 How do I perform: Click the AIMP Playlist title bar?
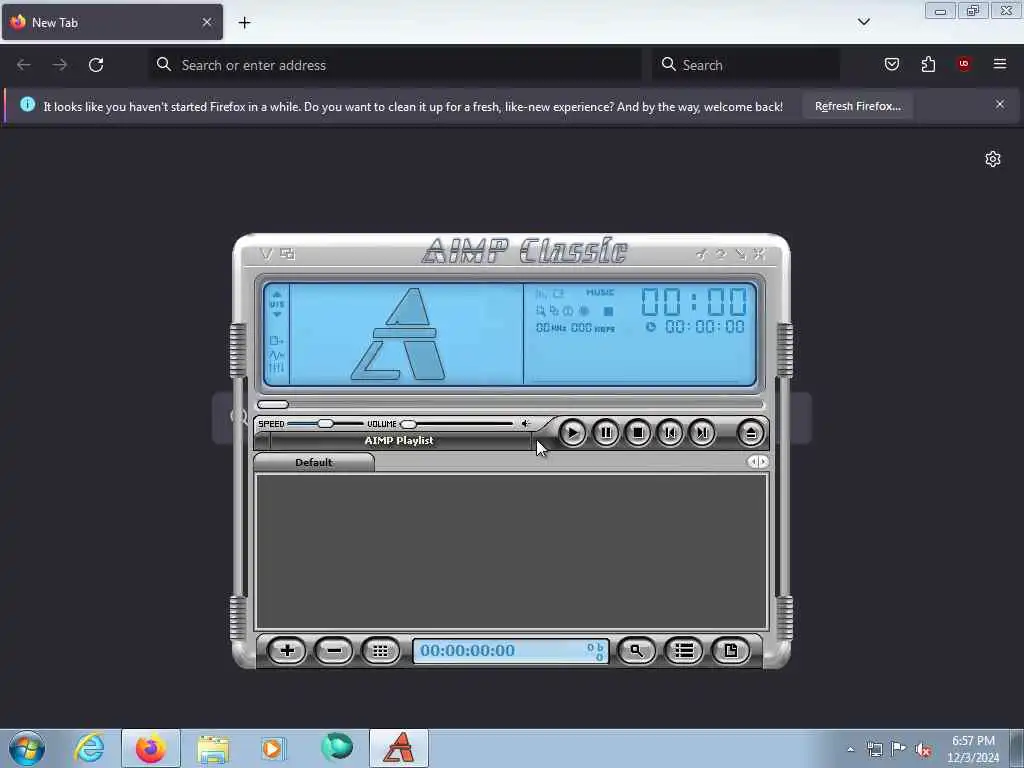(399, 441)
